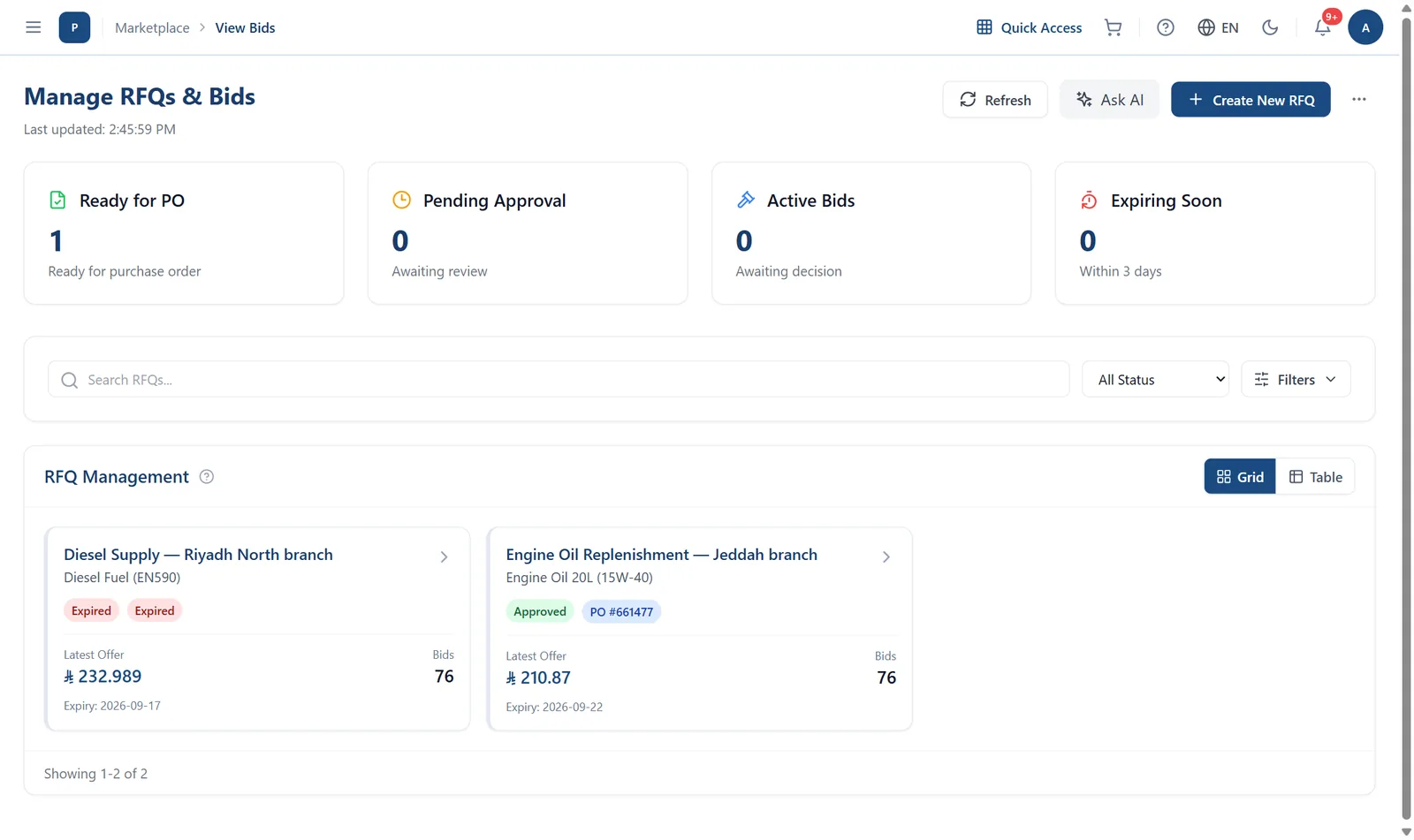
Task: Expand the Filters dropdown
Action: tap(1296, 379)
